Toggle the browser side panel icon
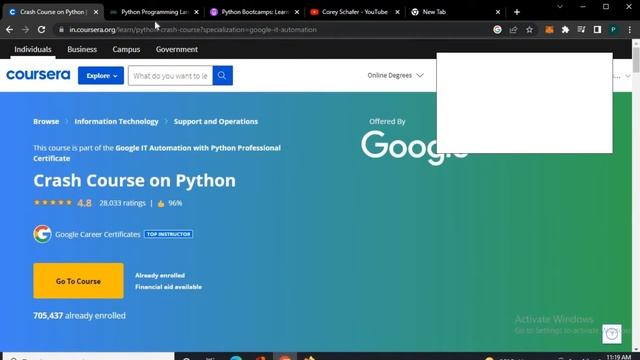 (597, 29)
